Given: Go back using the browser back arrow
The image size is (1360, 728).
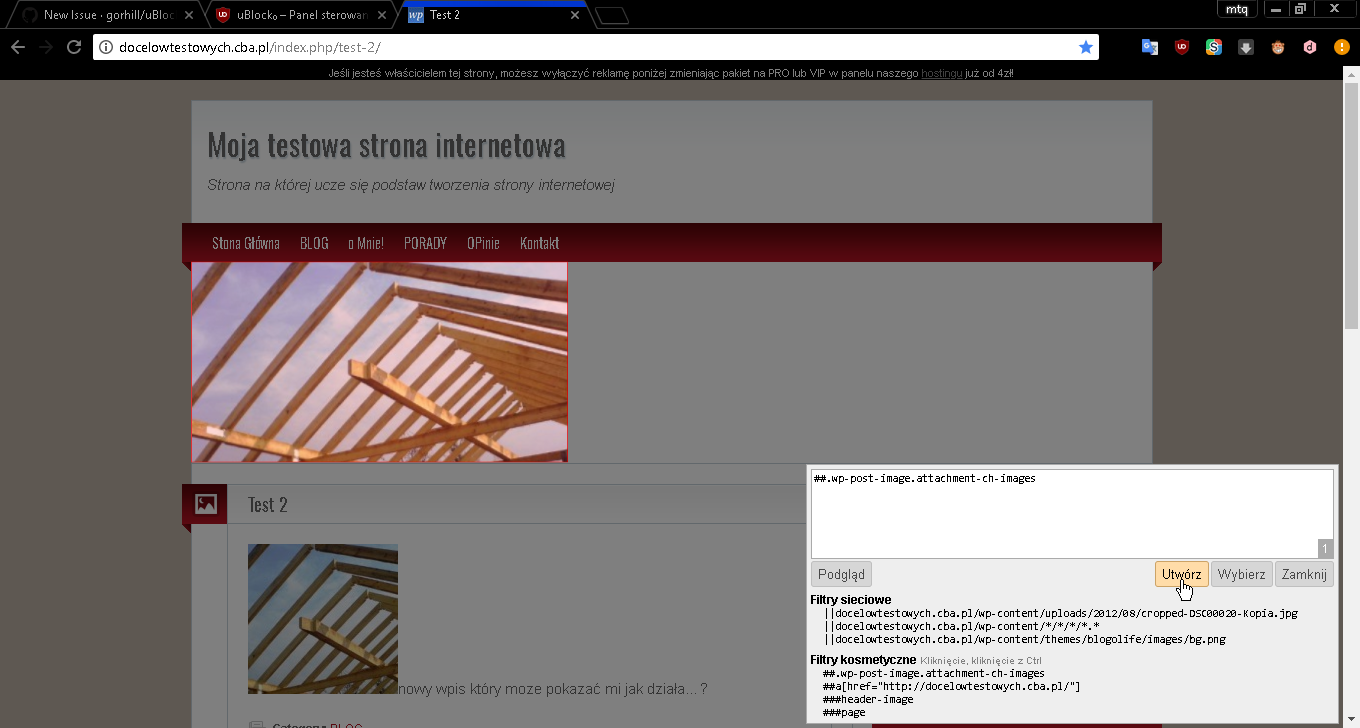Looking at the screenshot, I should point(18,47).
